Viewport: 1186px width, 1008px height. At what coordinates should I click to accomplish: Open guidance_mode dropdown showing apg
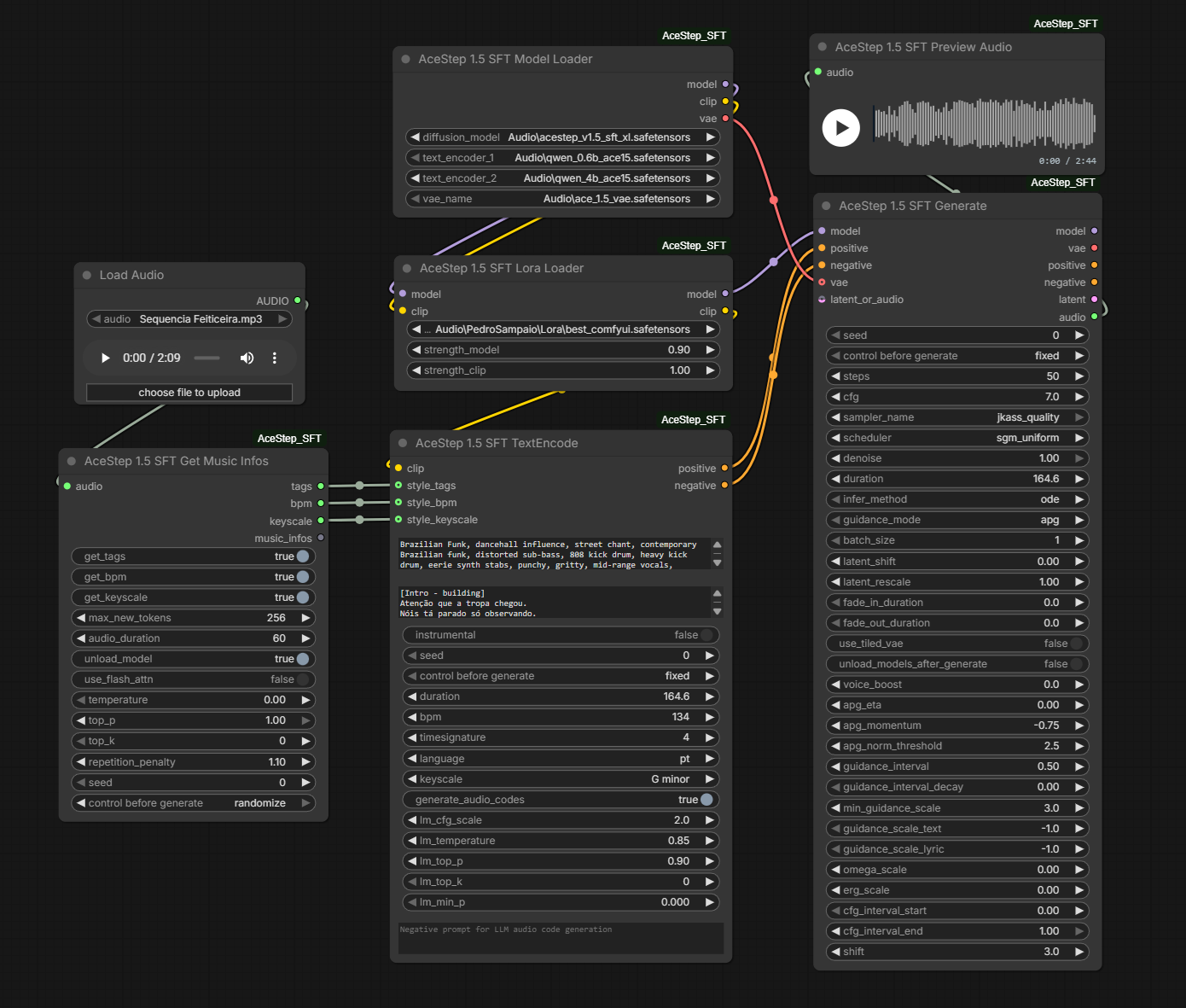[x=957, y=520]
